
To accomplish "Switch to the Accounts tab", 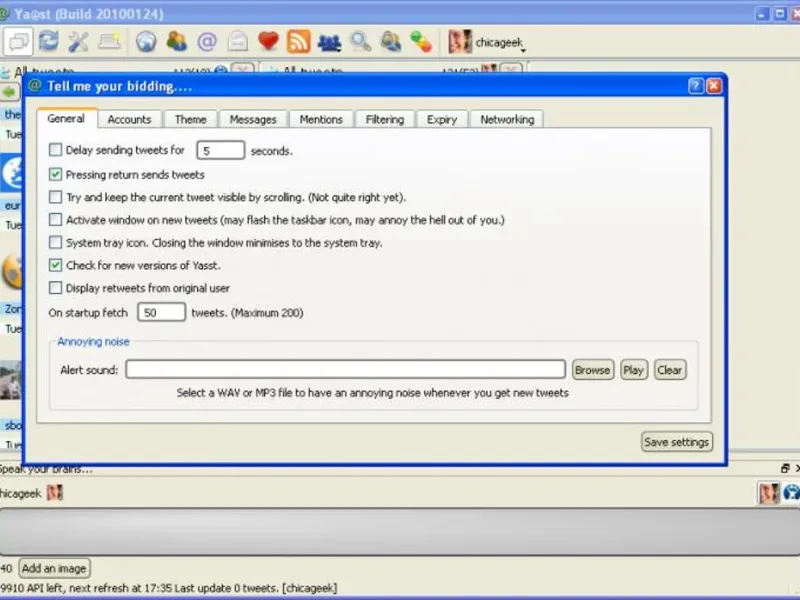I will (130, 119).
